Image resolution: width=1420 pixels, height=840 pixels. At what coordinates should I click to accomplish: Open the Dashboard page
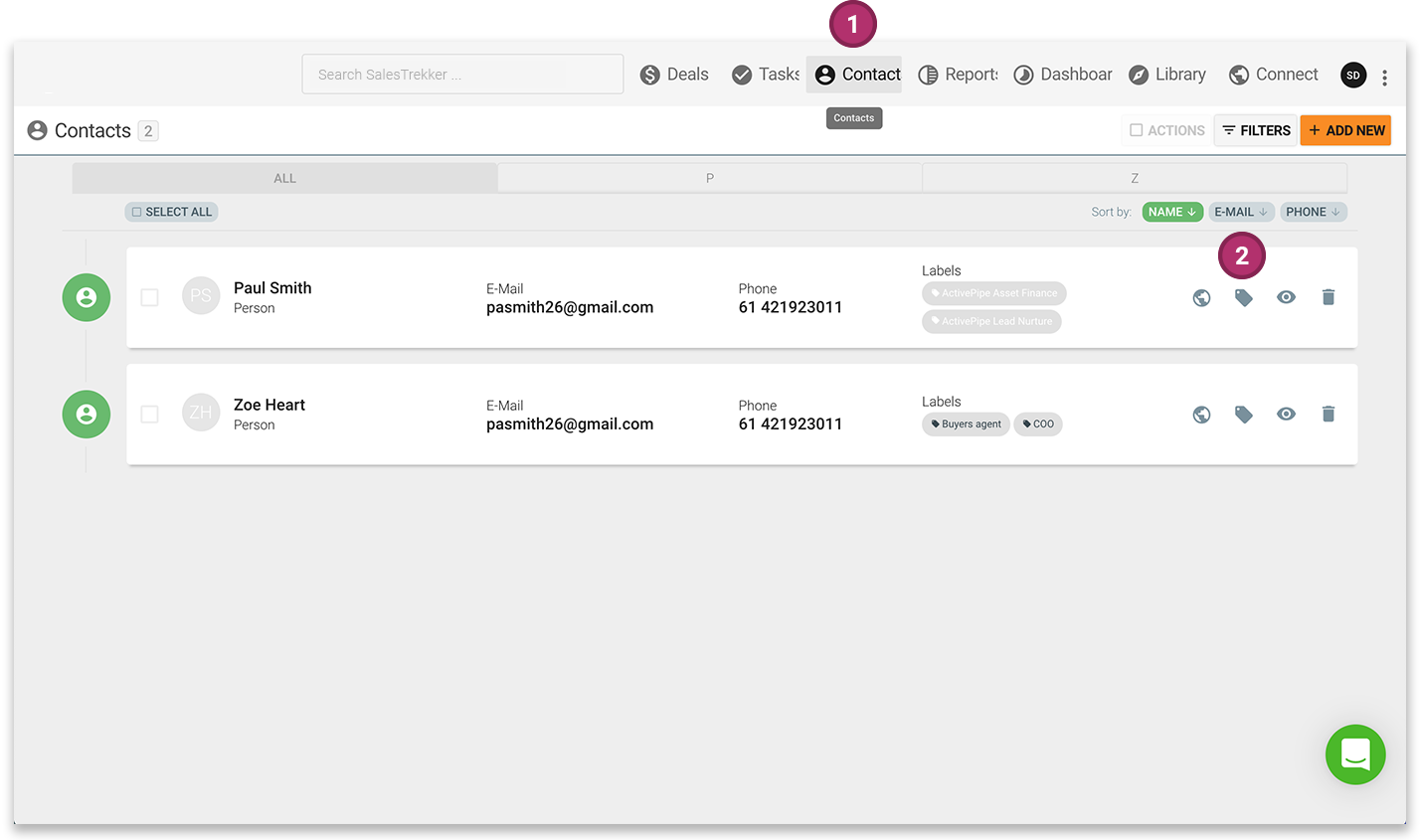pos(1063,75)
